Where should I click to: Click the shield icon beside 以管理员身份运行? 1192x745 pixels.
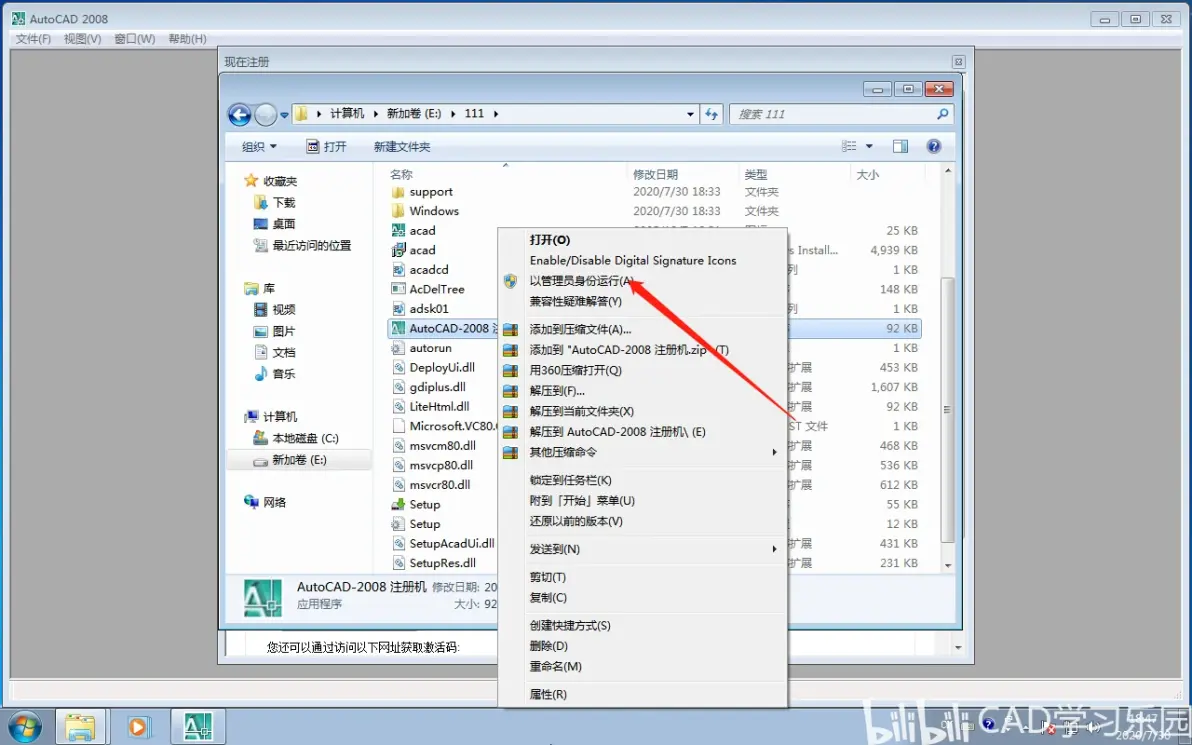pyautogui.click(x=510, y=281)
